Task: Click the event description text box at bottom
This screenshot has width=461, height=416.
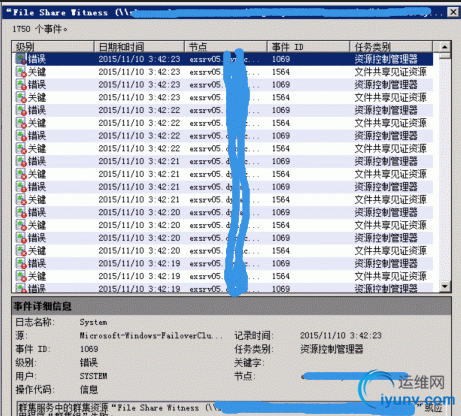Action: (x=231, y=408)
